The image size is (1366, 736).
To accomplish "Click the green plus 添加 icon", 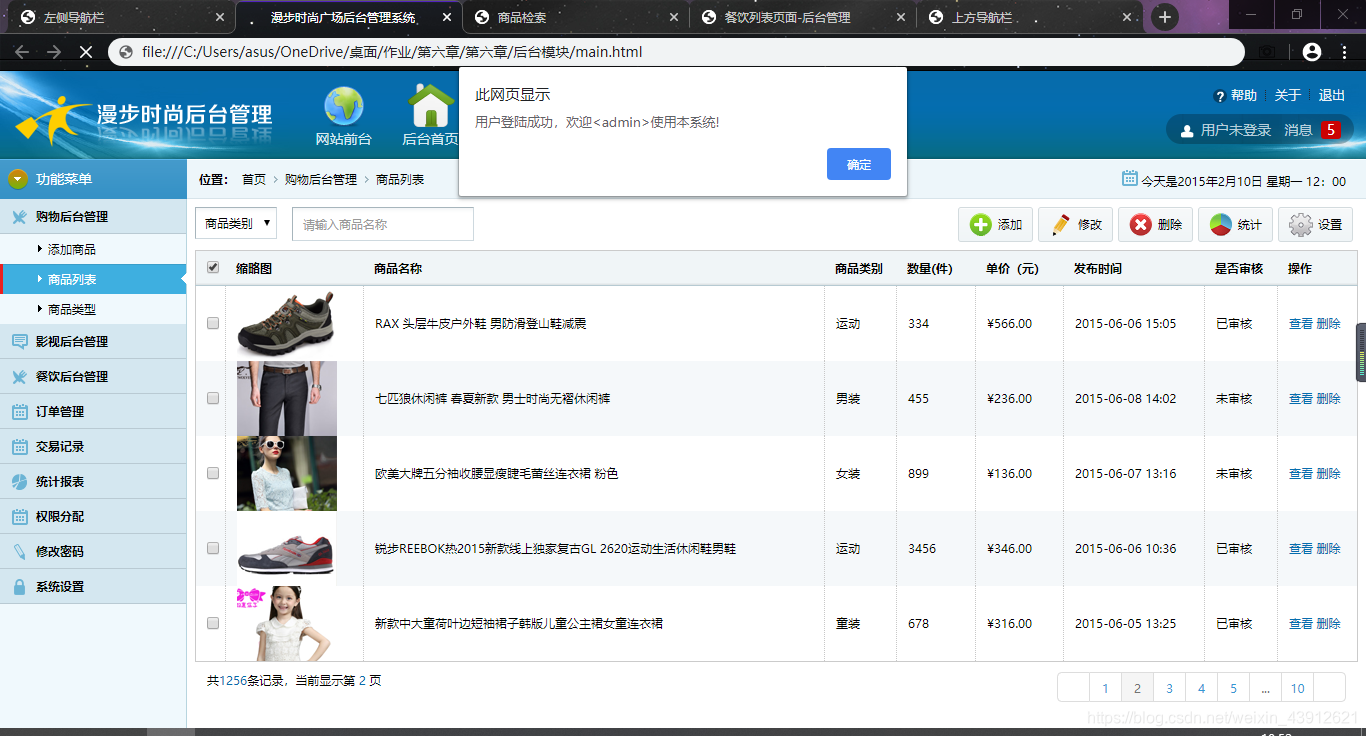I will [x=981, y=225].
